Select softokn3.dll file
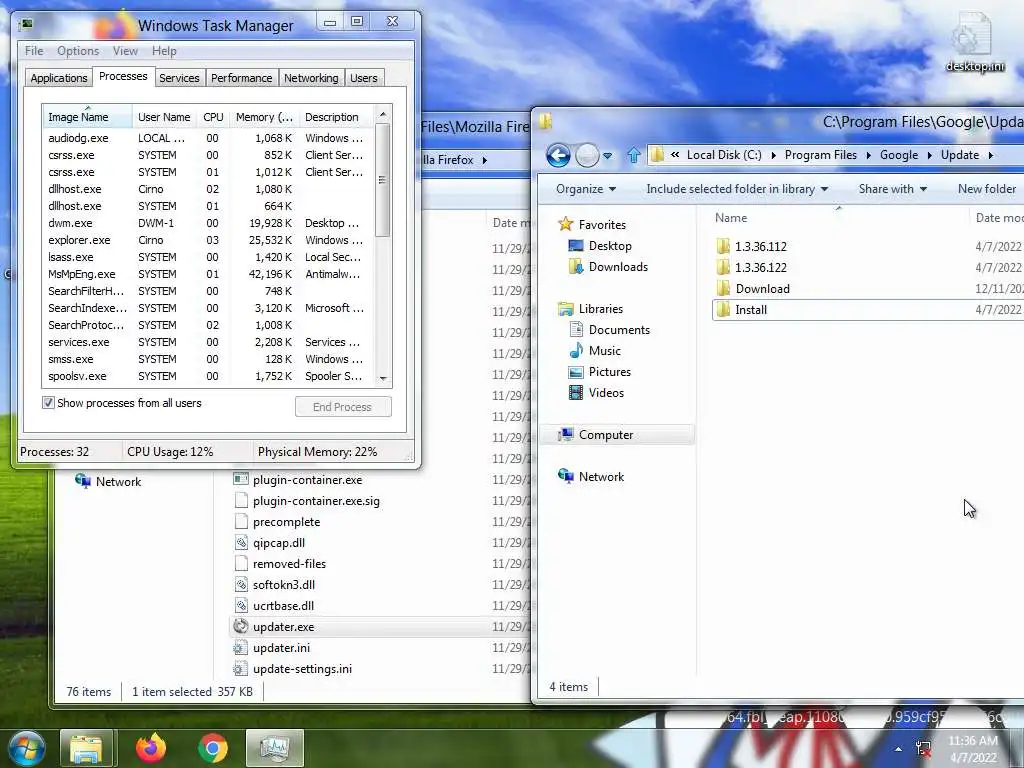This screenshot has height=768, width=1024. pyautogui.click(x=283, y=584)
